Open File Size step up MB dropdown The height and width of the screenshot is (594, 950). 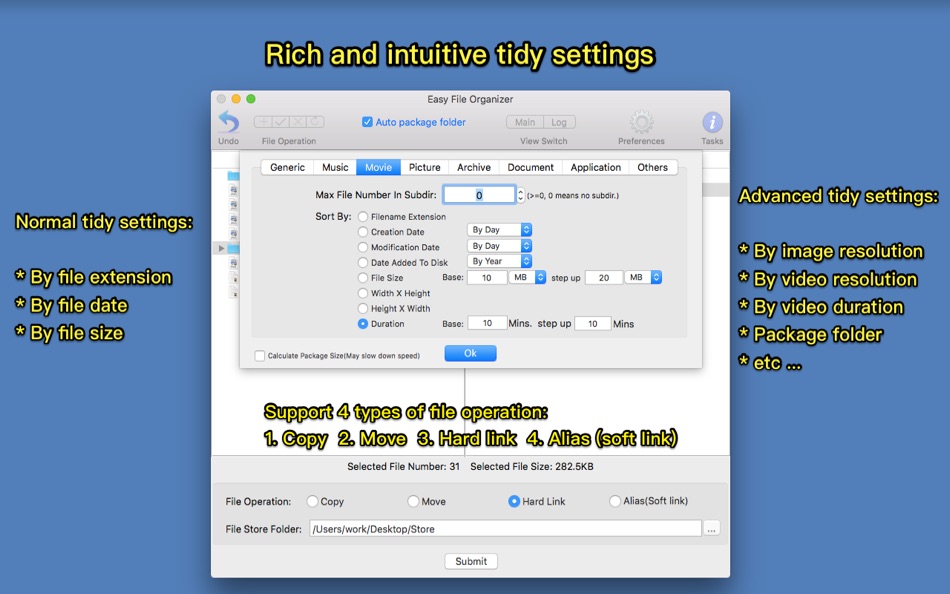[643, 277]
